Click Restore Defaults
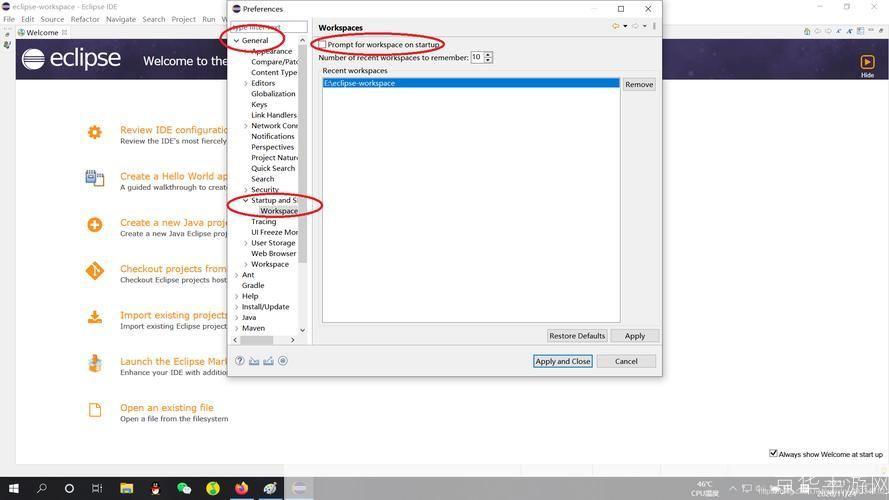This screenshot has height=500, width=889. coord(577,336)
